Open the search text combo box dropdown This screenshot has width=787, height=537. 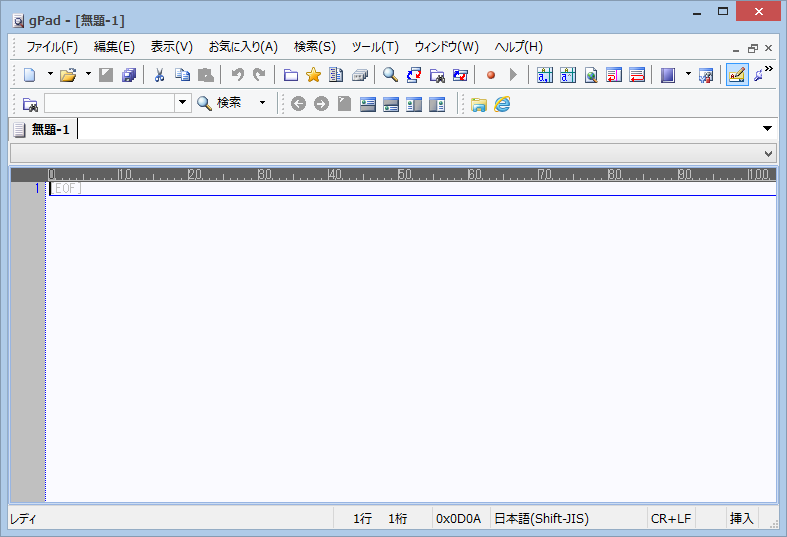pos(183,103)
